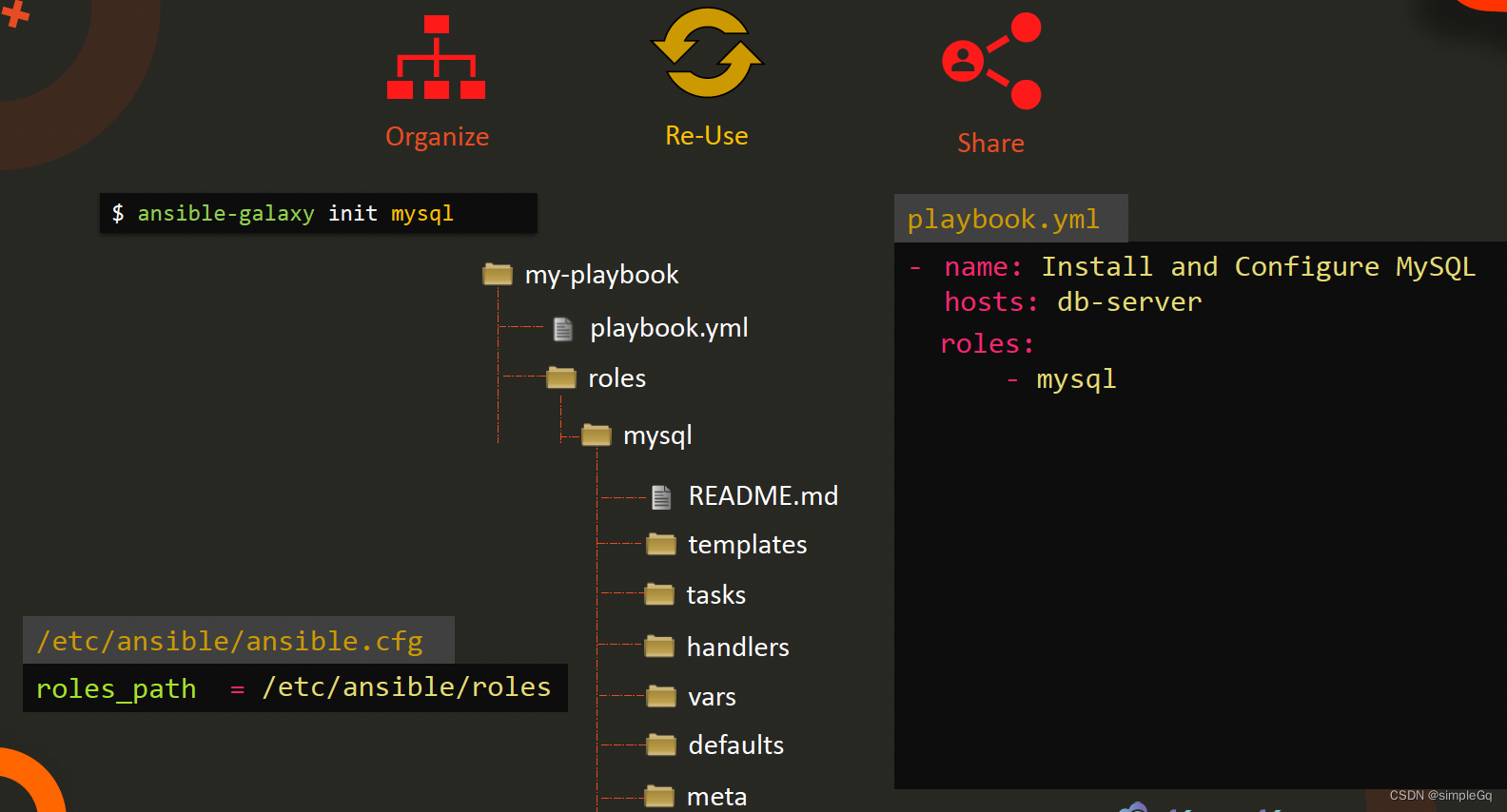Click the README.md file name
The image size is (1507, 812).
click(x=763, y=496)
